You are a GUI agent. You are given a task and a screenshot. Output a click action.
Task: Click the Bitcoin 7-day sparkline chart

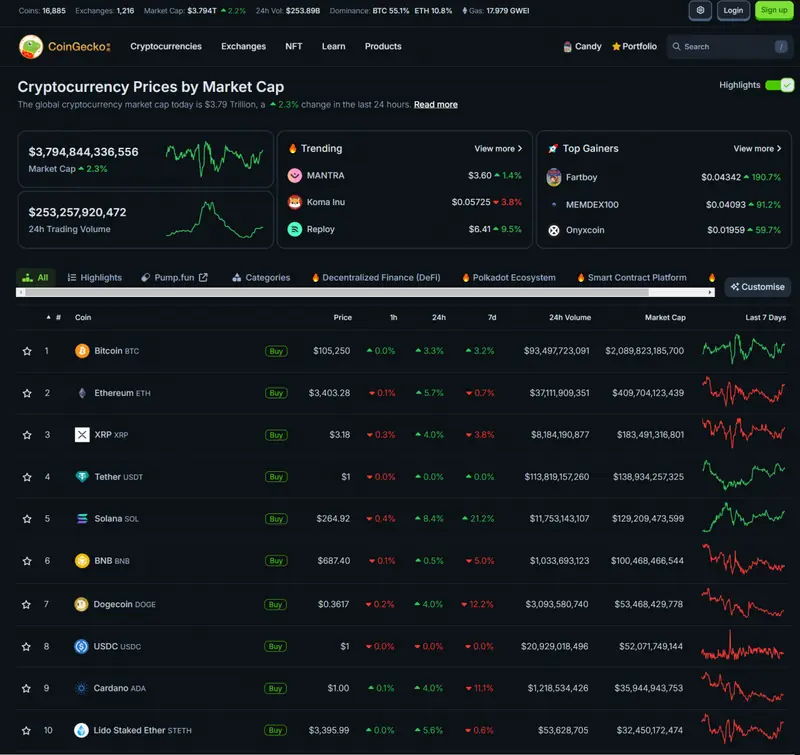point(743,349)
